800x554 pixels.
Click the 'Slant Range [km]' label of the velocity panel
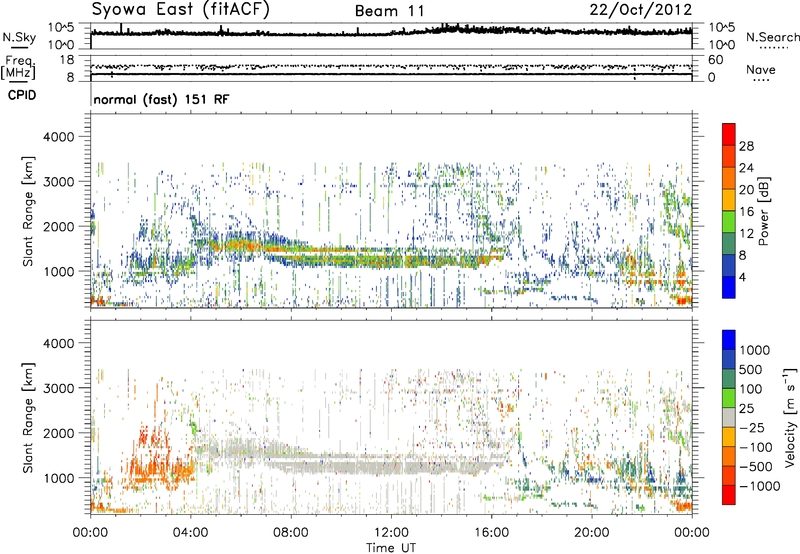pos(28,418)
